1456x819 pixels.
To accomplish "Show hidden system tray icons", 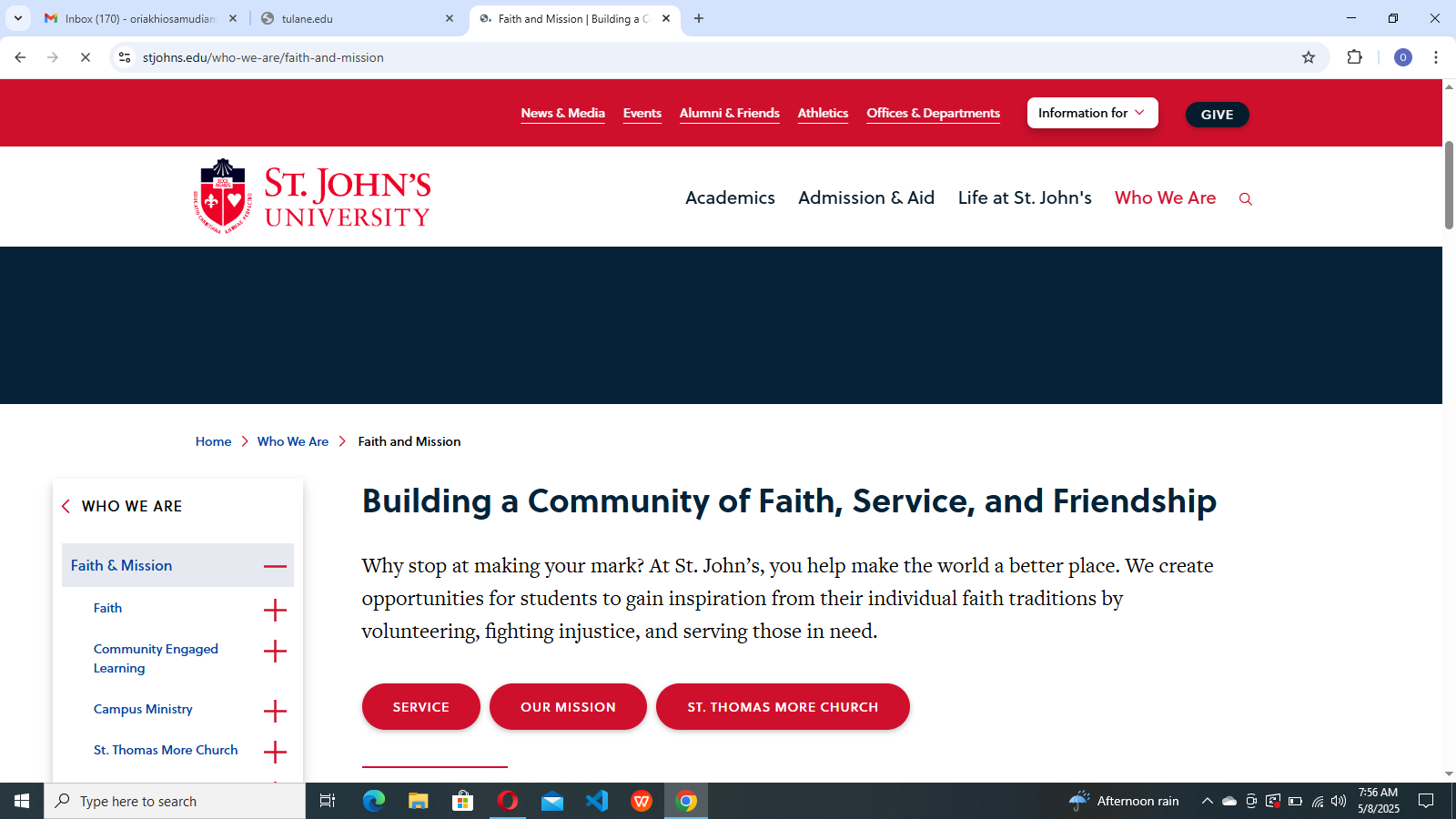I will 1208,801.
